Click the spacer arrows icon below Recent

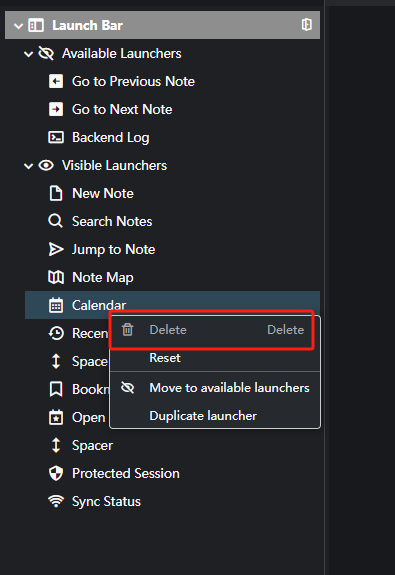56,361
